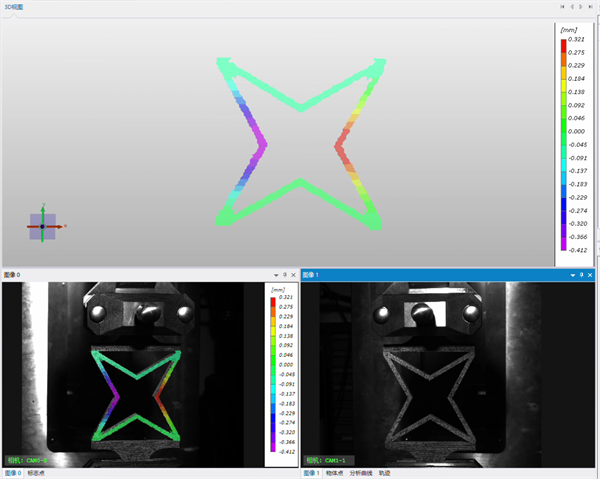Select the 图像 0 bottom tab
The height and width of the screenshot is (479, 600).
pyautogui.click(x=13, y=473)
